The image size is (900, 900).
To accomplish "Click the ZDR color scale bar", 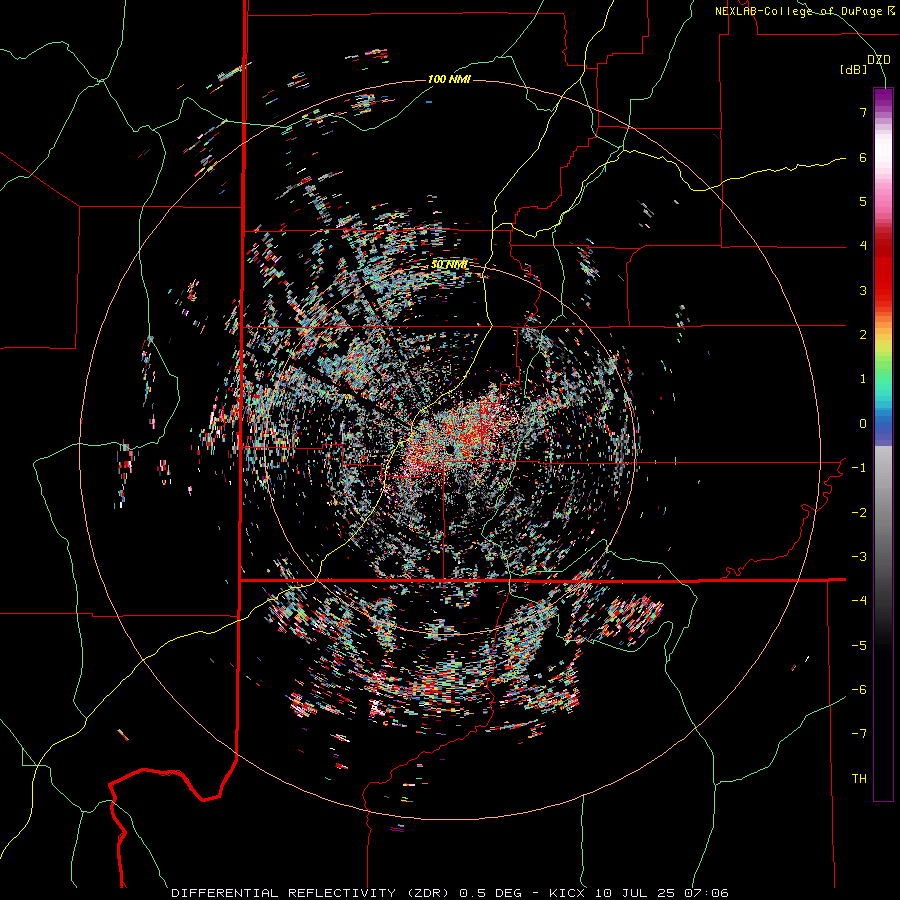I will click(883, 444).
